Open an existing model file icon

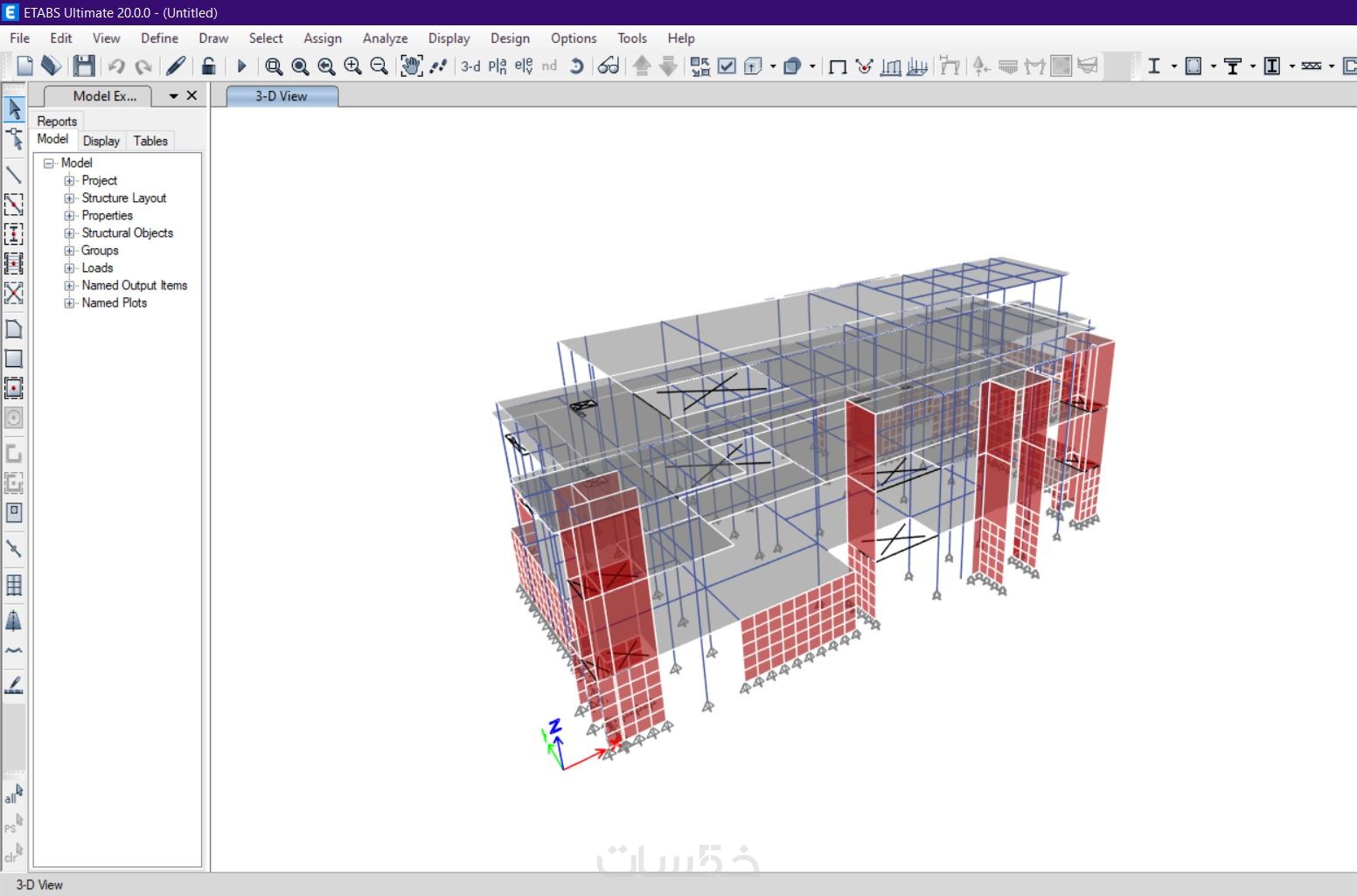(x=51, y=66)
